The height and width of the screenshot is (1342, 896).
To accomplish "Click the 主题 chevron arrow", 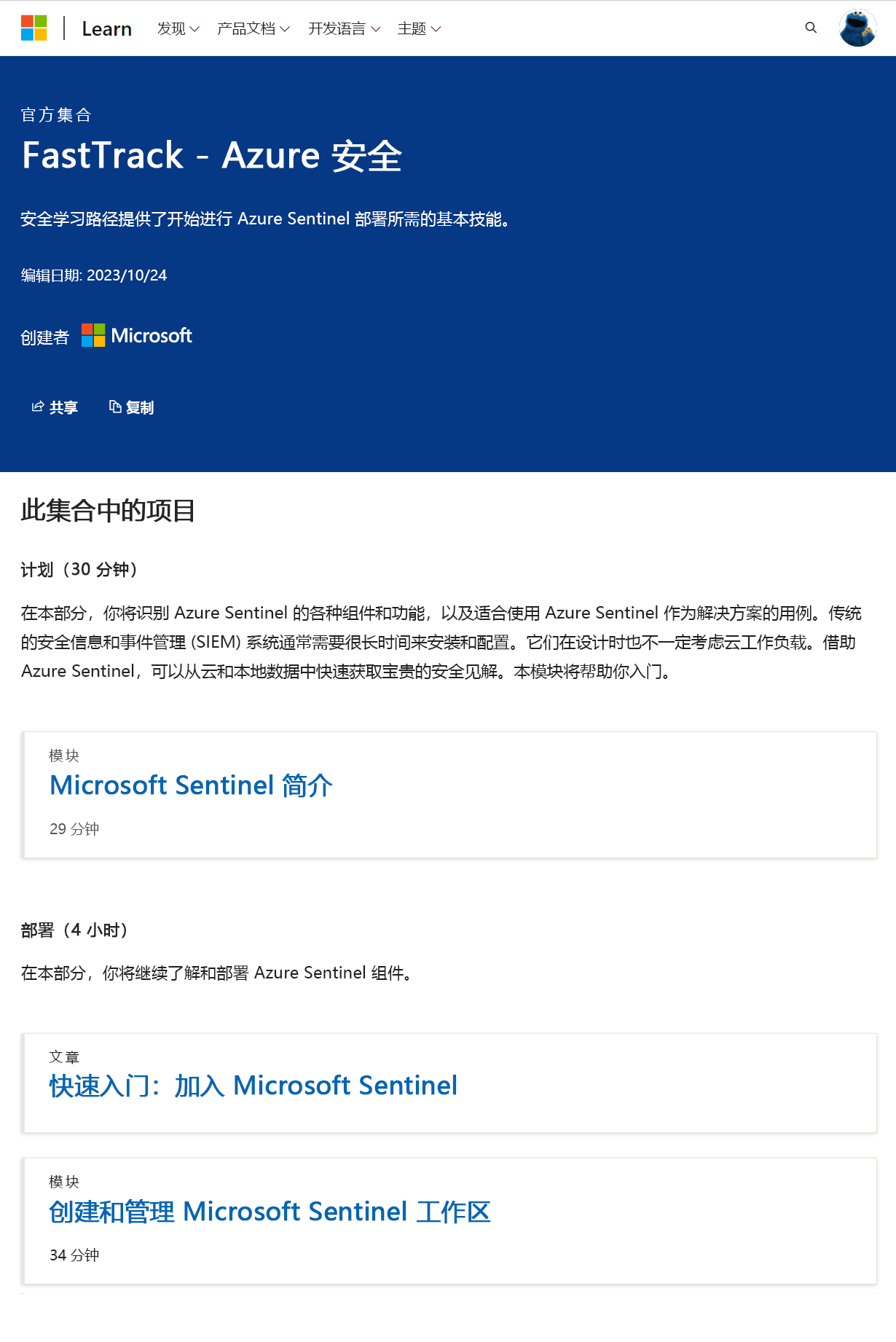I will pos(436,29).
